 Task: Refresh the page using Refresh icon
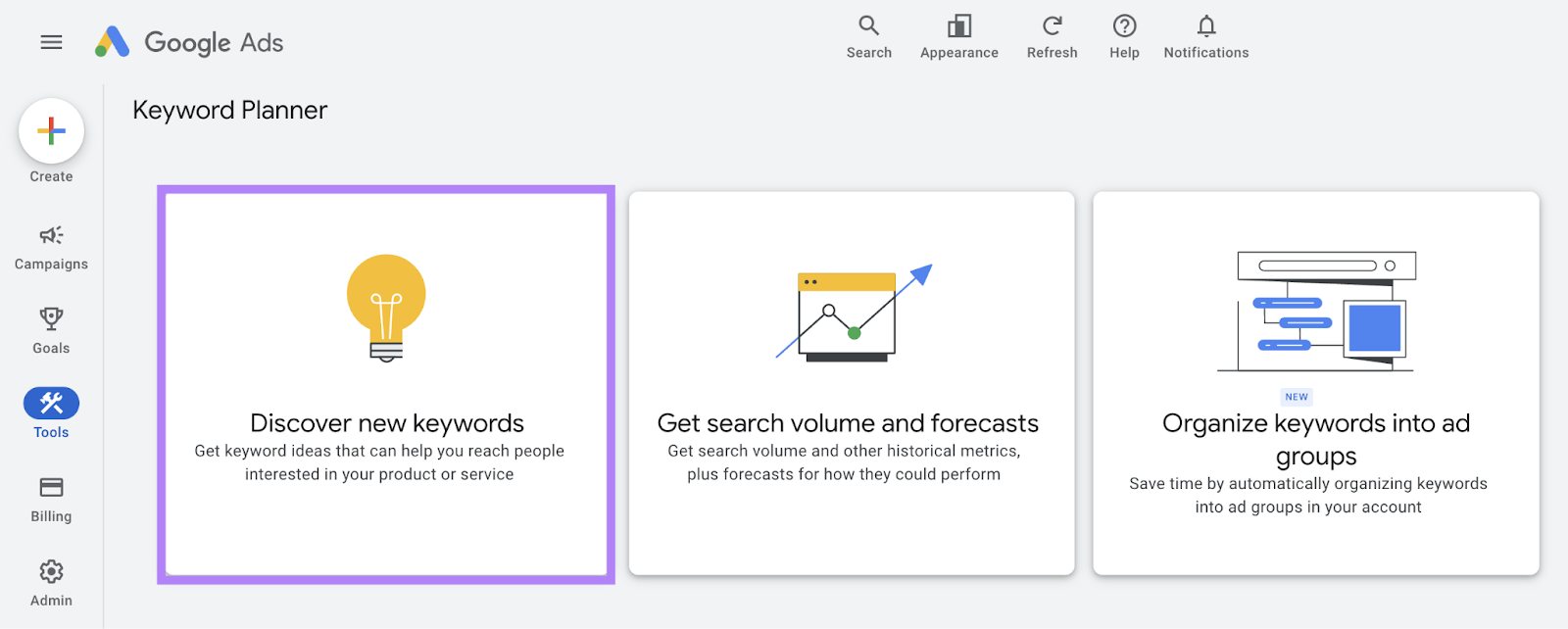tap(1052, 37)
